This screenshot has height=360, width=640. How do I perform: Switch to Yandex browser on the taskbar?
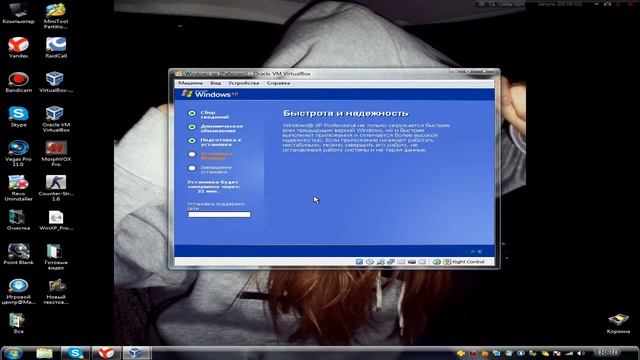coord(106,353)
